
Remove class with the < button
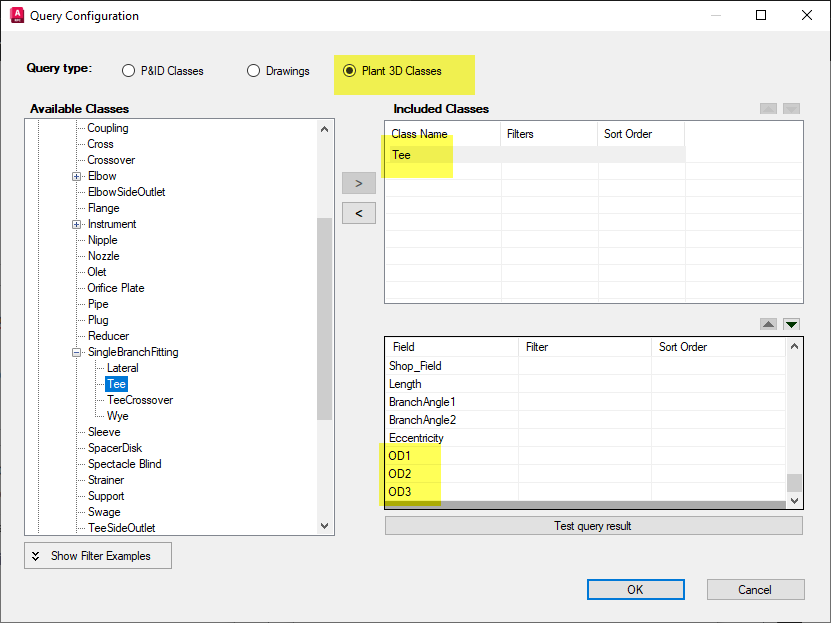click(x=359, y=213)
